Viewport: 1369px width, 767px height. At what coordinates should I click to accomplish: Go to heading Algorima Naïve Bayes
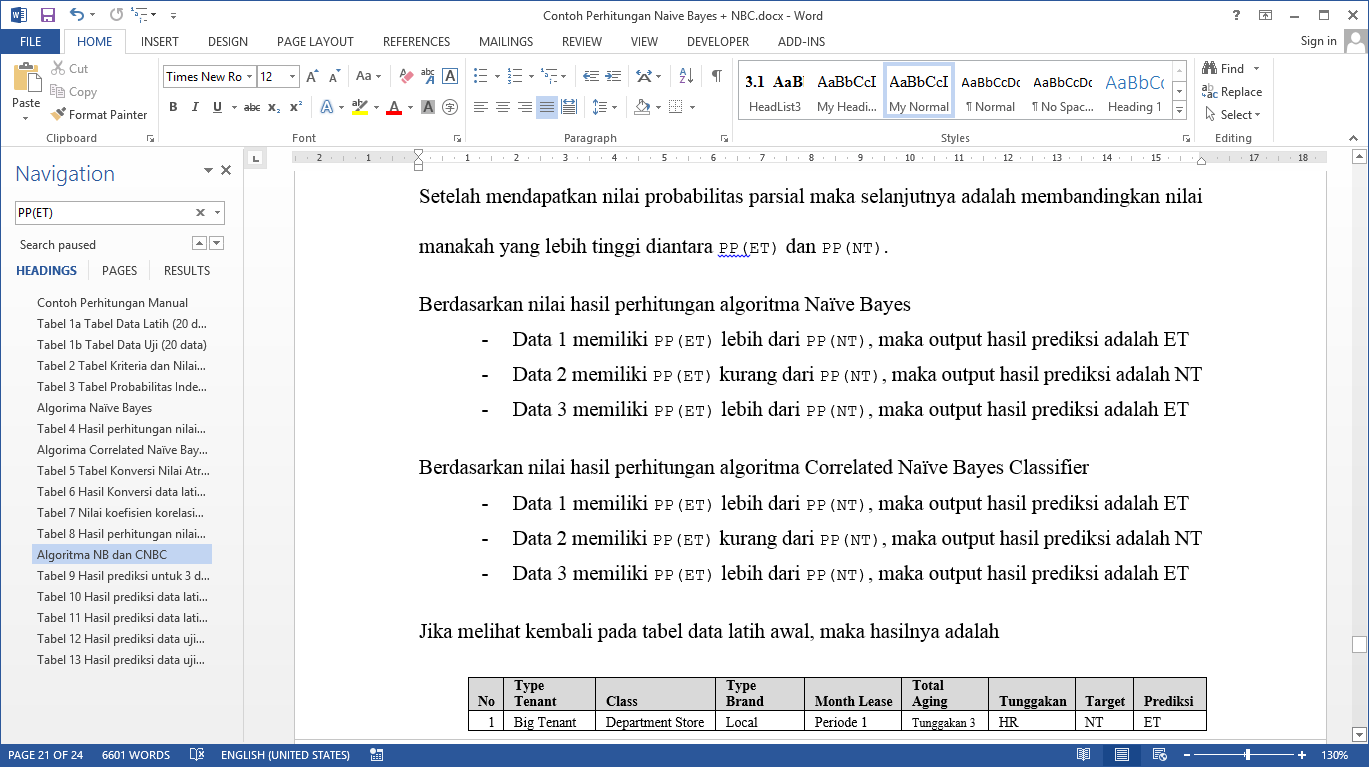tap(94, 408)
